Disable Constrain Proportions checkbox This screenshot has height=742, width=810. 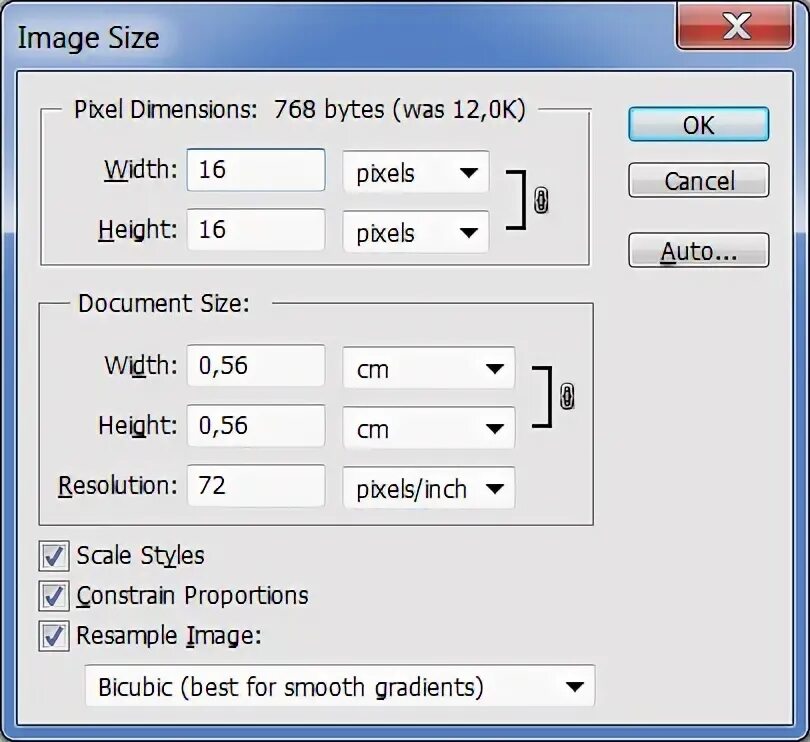click(54, 596)
